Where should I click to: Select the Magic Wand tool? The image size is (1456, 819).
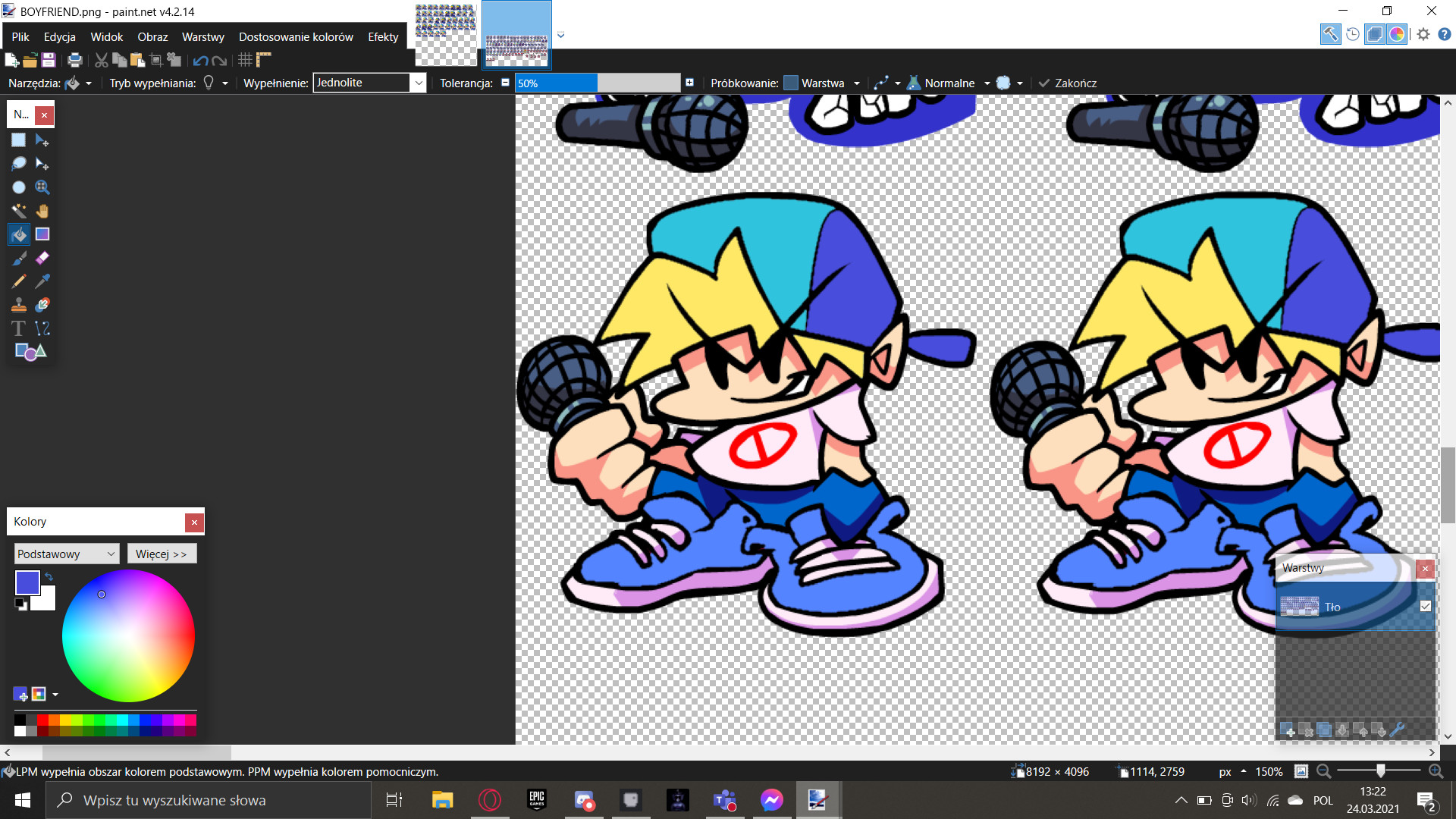click(x=19, y=211)
